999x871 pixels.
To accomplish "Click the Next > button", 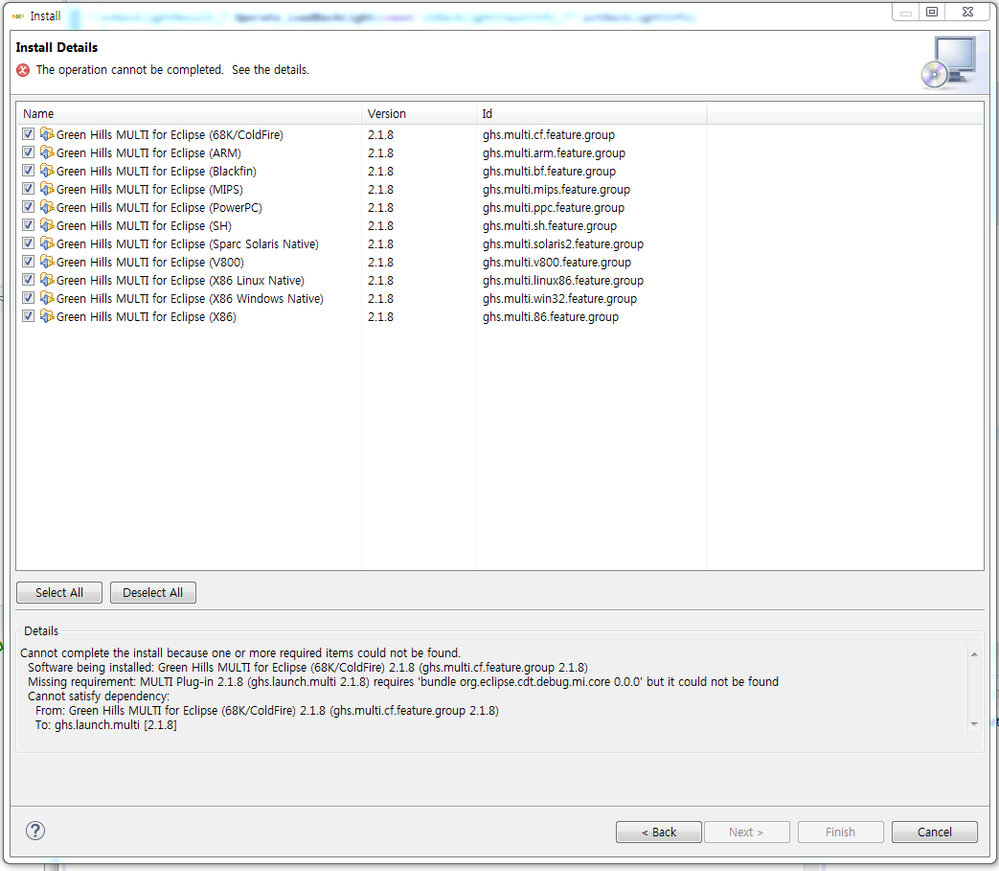I will pyautogui.click(x=747, y=832).
